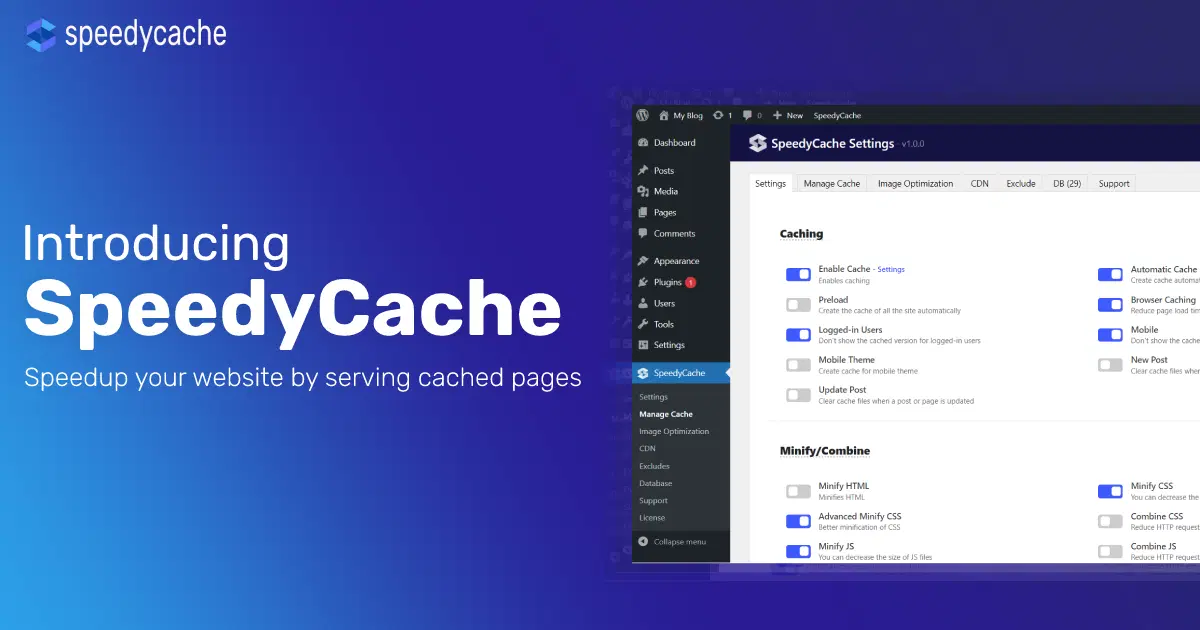The height and width of the screenshot is (630, 1200).
Task: Click the Pages icon in sidebar
Action: coord(643,213)
